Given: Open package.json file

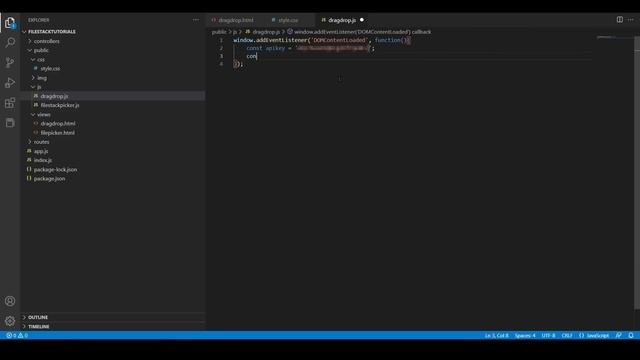Looking at the screenshot, I should tap(49, 178).
